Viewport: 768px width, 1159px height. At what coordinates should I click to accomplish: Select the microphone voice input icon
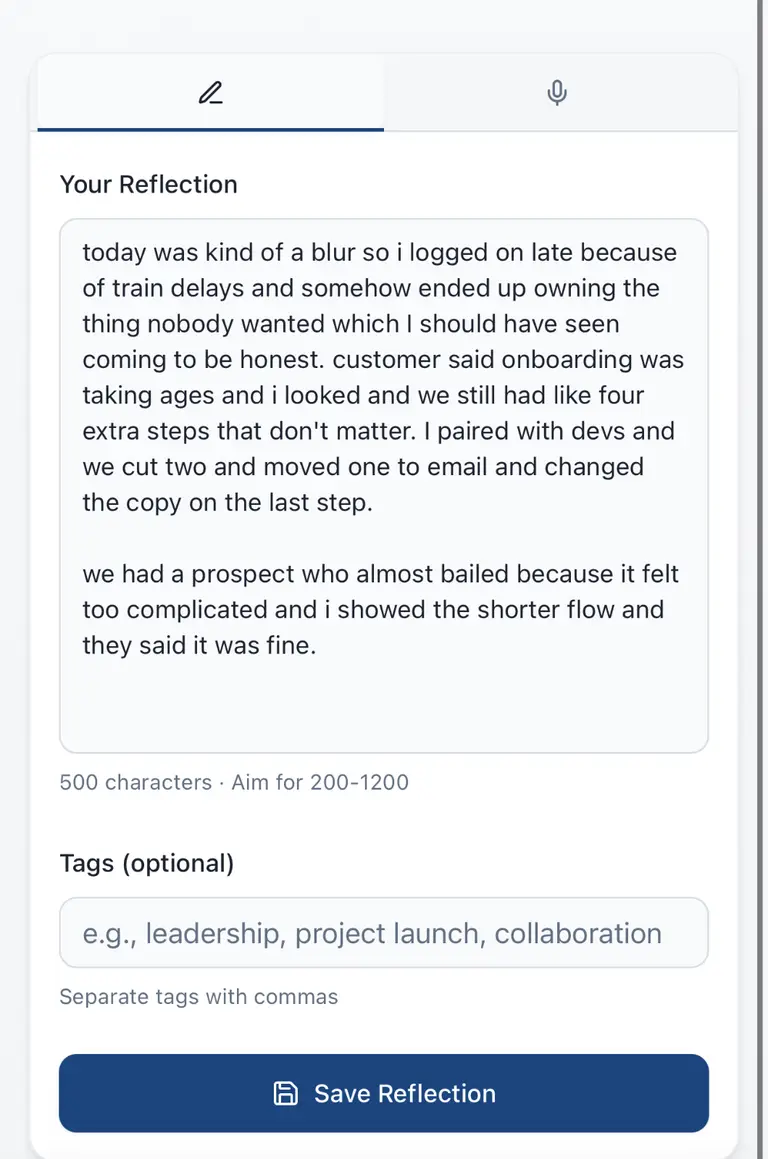point(557,92)
